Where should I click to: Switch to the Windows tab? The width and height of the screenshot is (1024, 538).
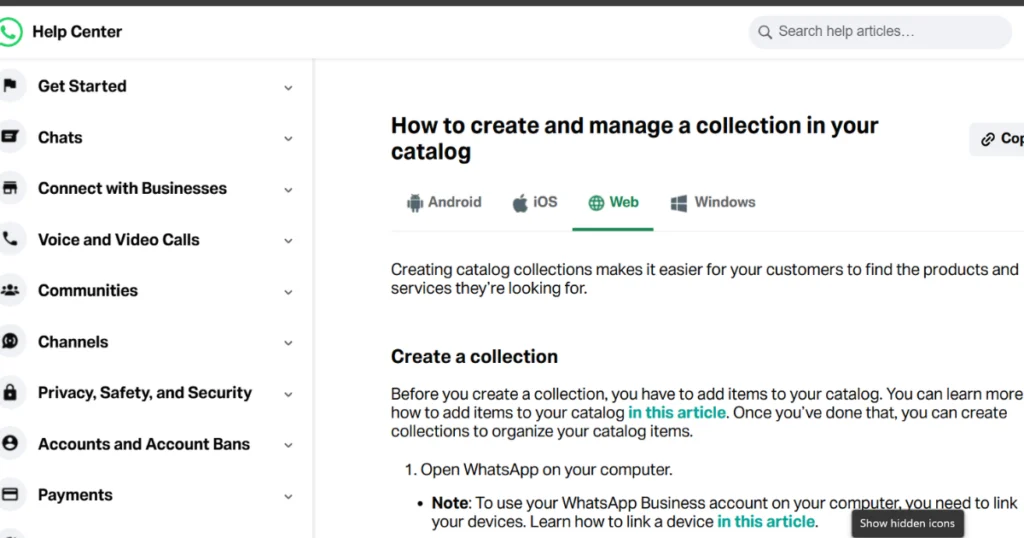coord(712,202)
